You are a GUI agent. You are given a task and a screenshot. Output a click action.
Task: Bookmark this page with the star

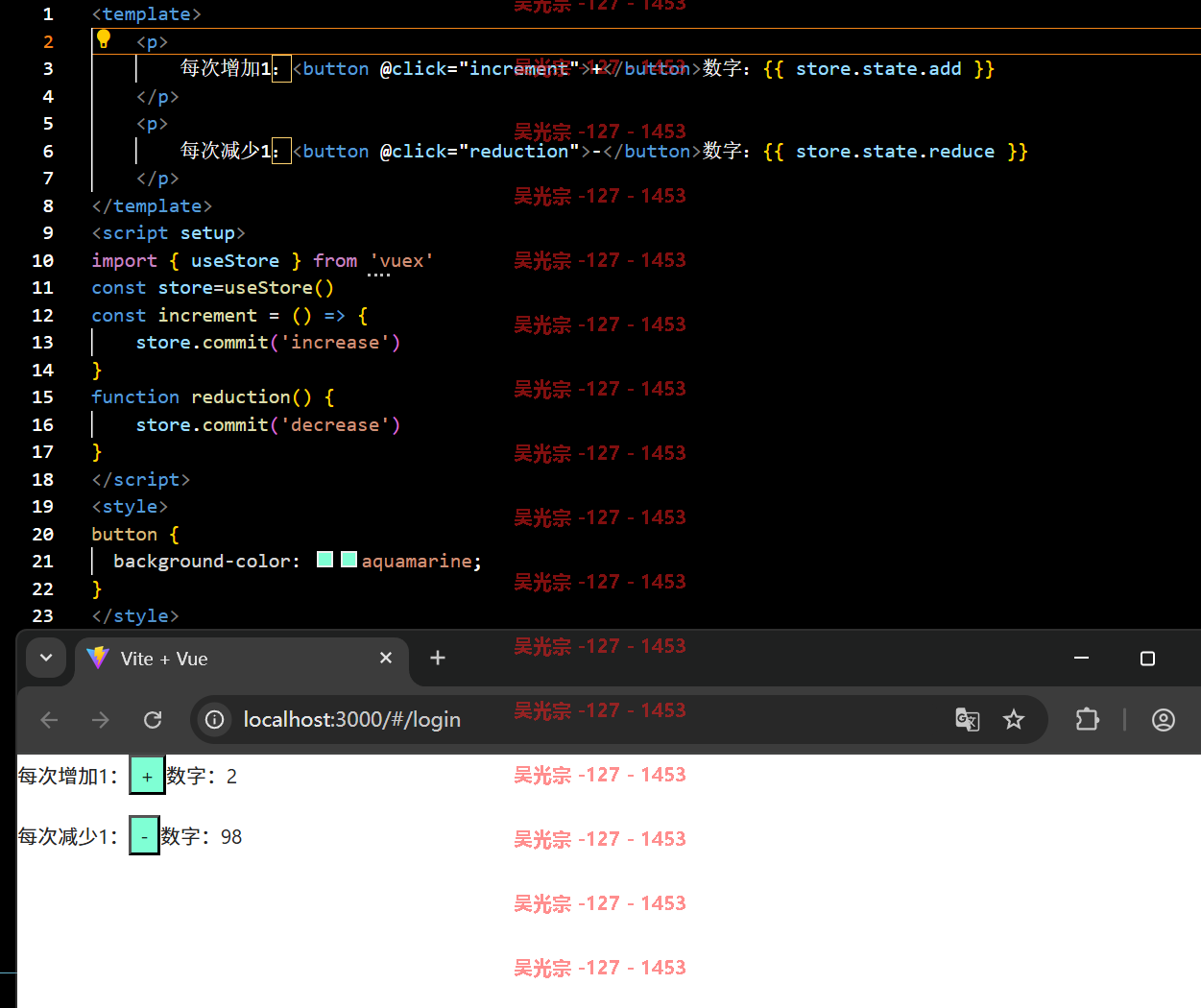pyautogui.click(x=1014, y=719)
